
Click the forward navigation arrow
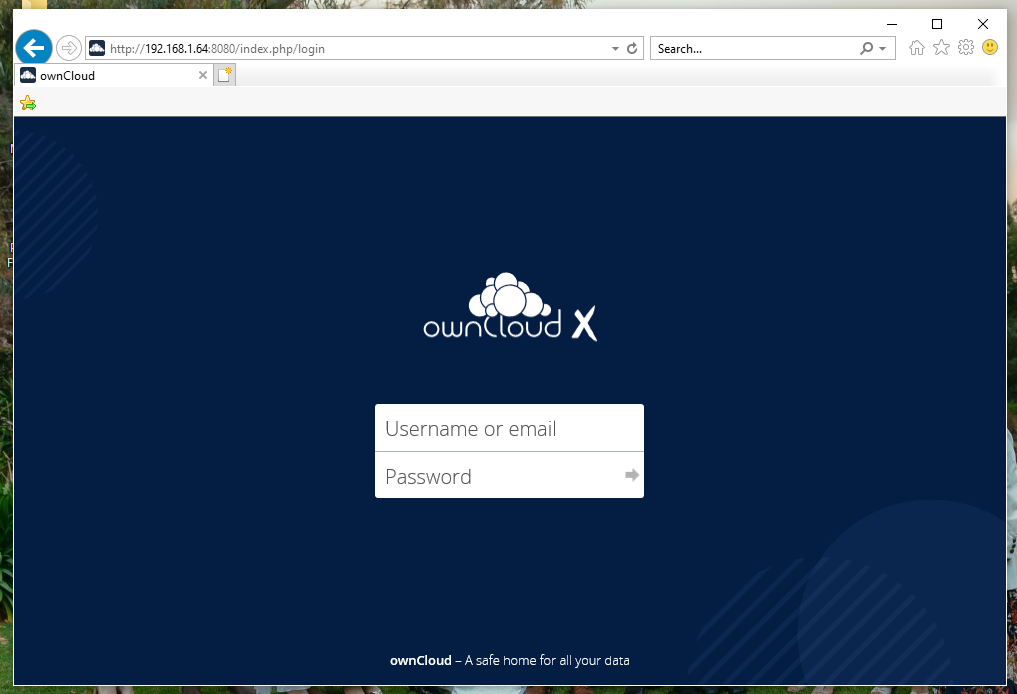(x=68, y=47)
